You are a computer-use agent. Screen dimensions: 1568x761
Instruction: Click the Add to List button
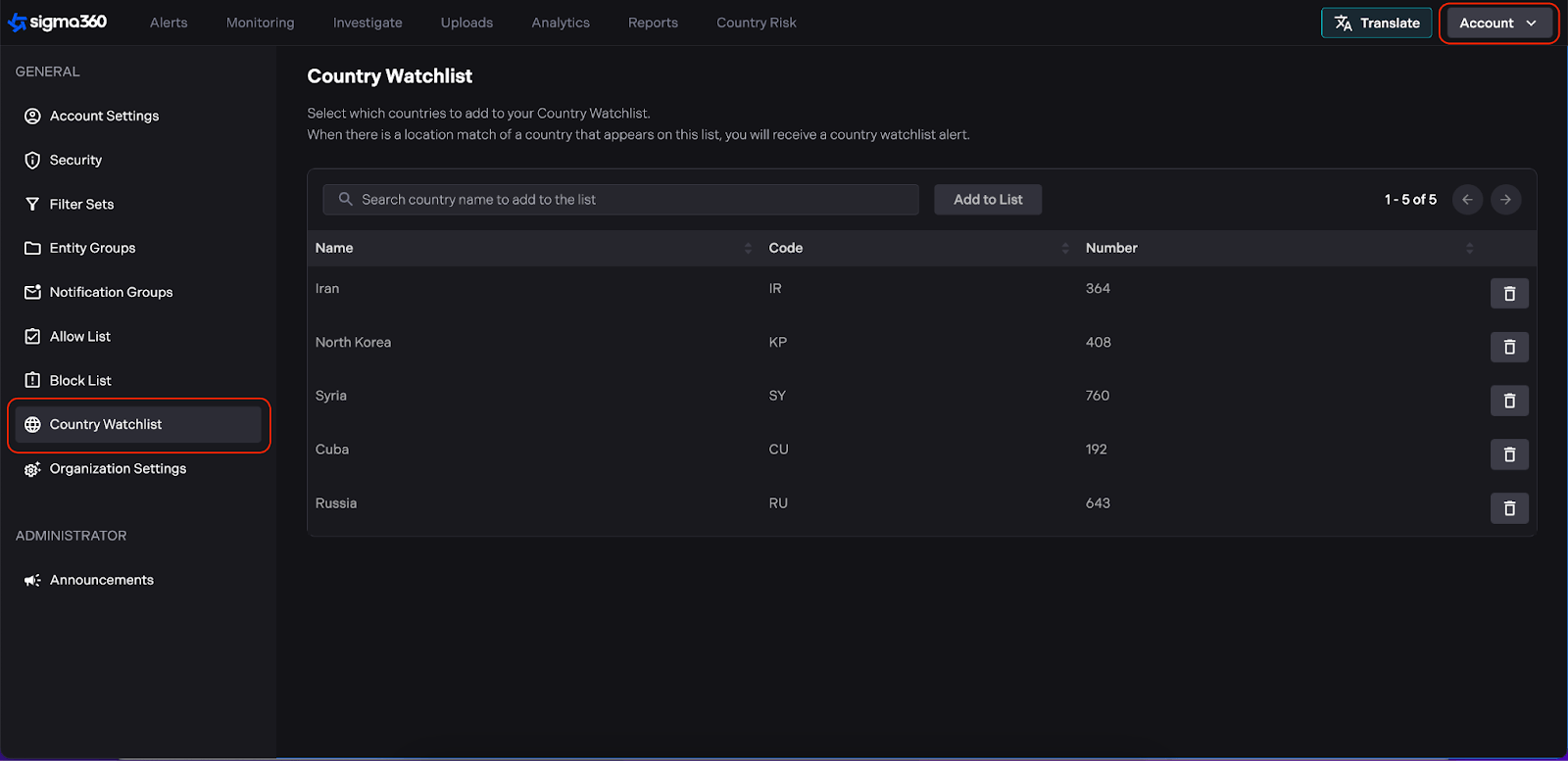(x=988, y=200)
